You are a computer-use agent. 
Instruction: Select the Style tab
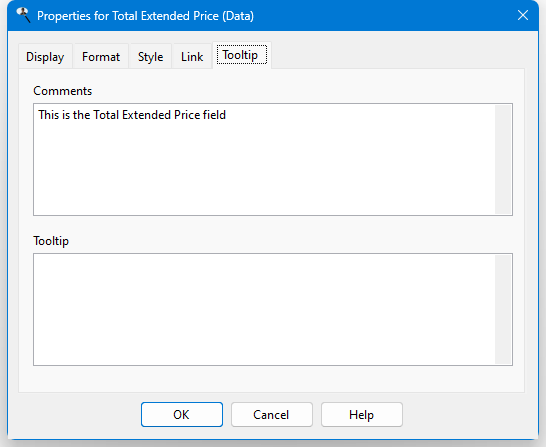tap(150, 56)
